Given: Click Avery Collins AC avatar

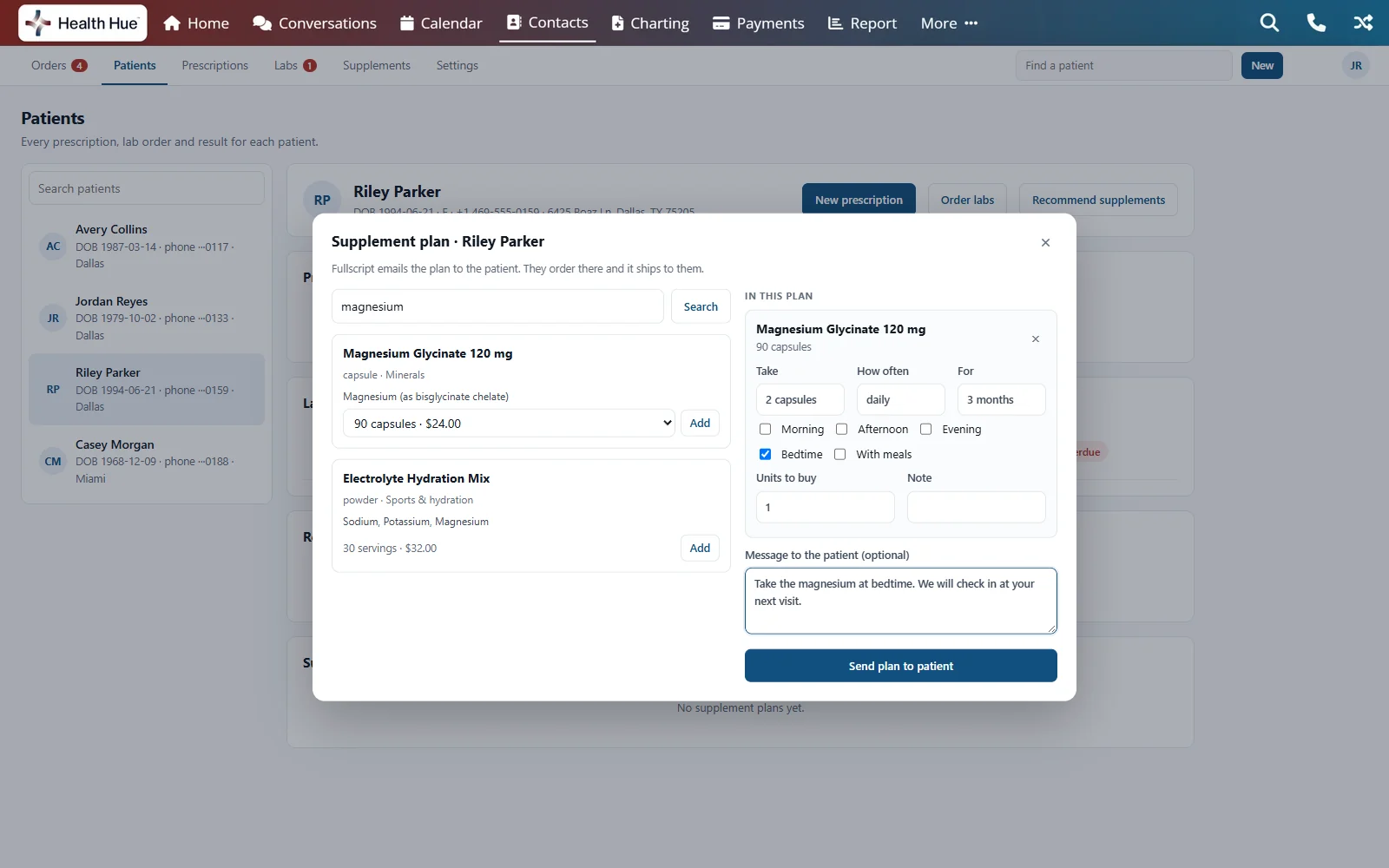Looking at the screenshot, I should 53,247.
